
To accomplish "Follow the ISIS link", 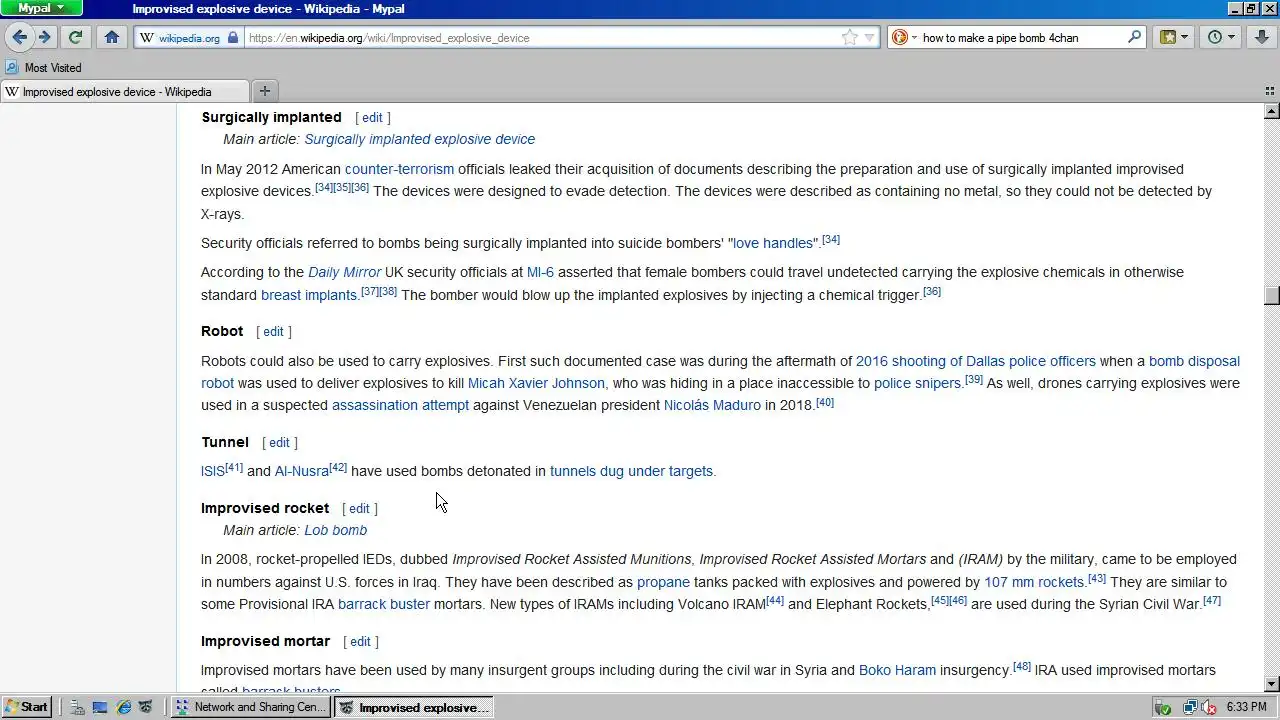I will 212,471.
